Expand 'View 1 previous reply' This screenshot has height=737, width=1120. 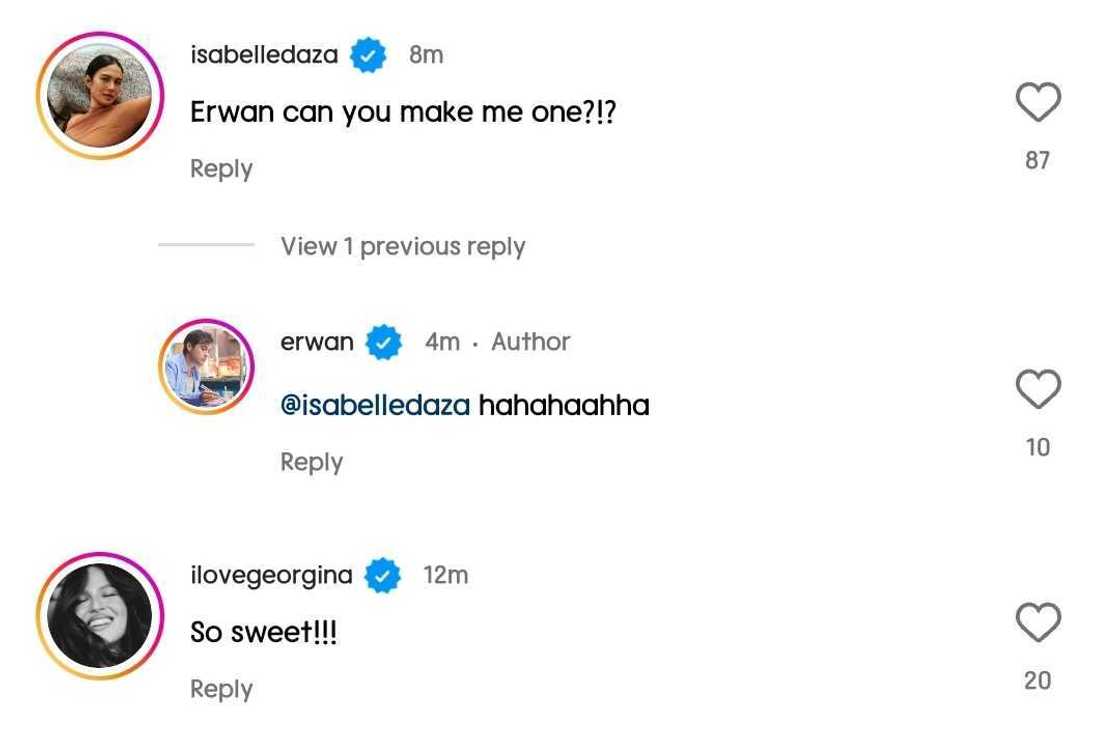tap(402, 246)
